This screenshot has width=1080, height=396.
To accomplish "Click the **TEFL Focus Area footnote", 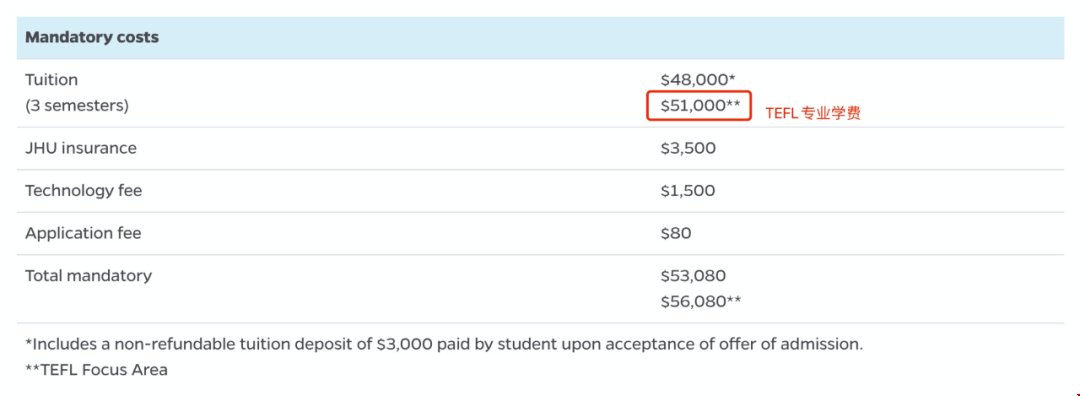I will click(96, 370).
